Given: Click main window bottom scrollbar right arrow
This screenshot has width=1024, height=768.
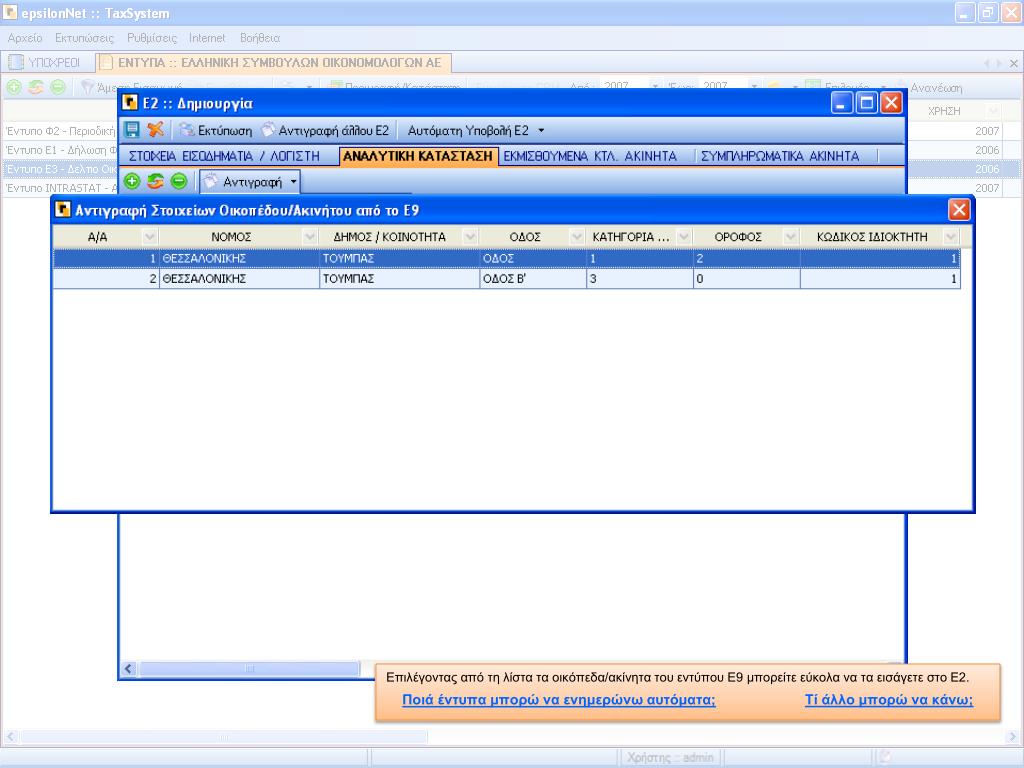Looking at the screenshot, I should 1014,737.
